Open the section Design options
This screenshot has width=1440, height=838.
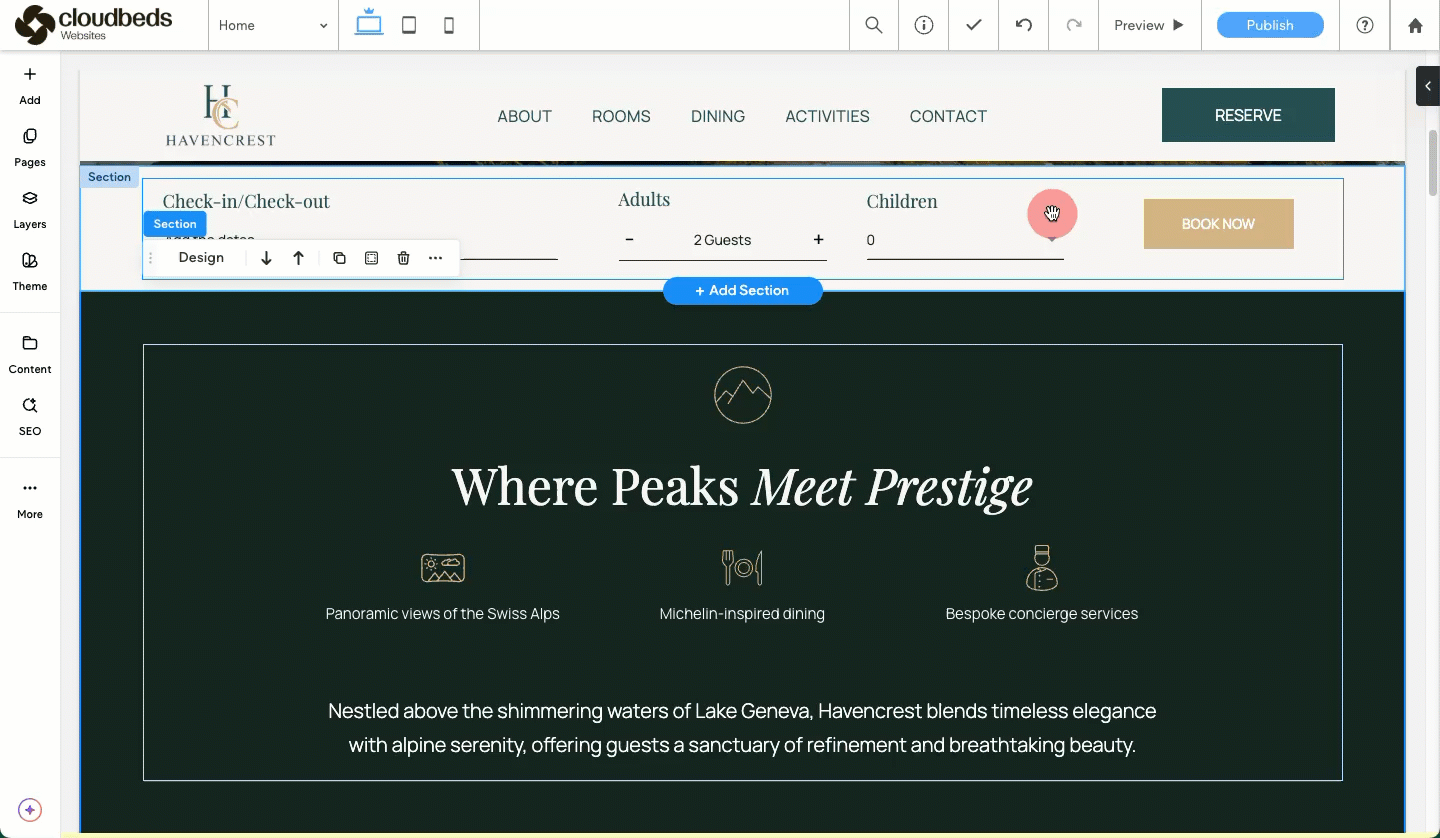tap(201, 258)
